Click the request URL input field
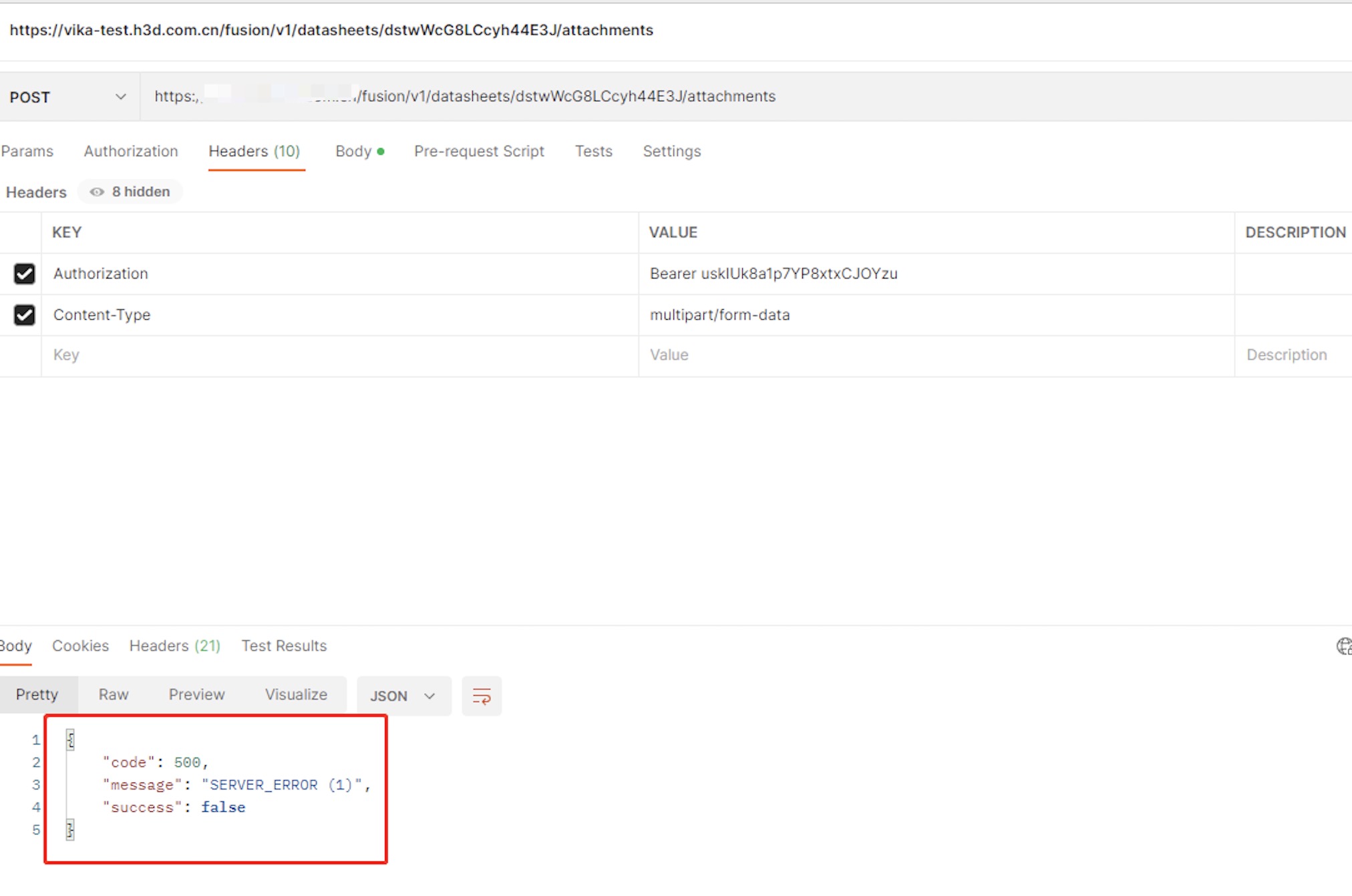This screenshot has width=1352, height=896. (745, 97)
